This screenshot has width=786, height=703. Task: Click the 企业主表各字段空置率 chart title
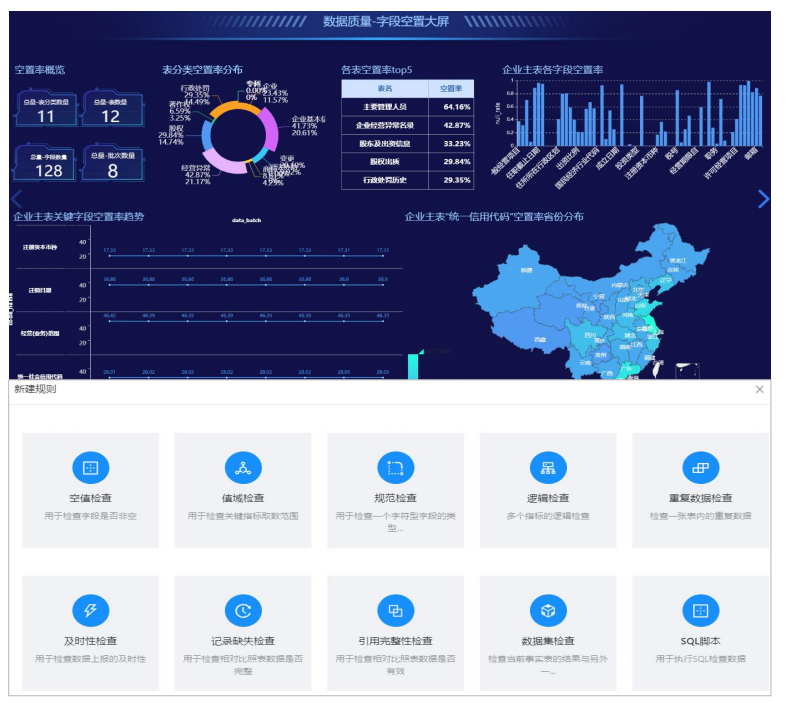[x=553, y=70]
